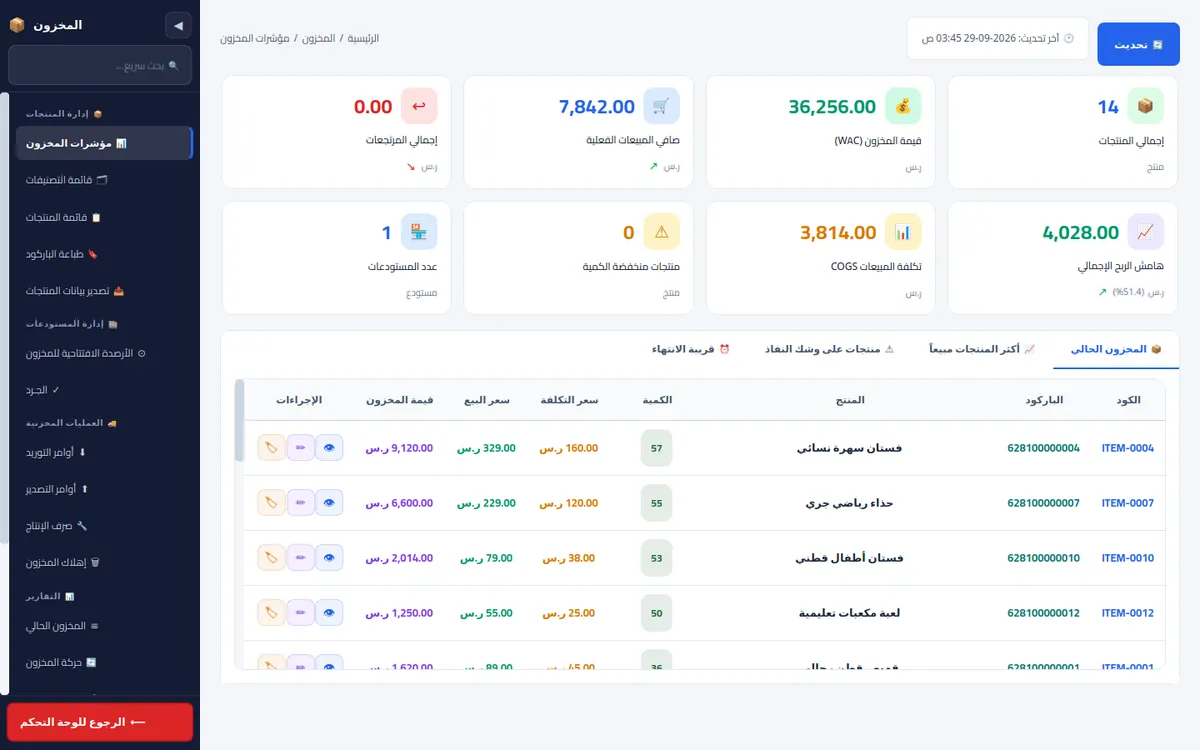Click the المخزون box logo icon in sidebar

tap(17, 25)
